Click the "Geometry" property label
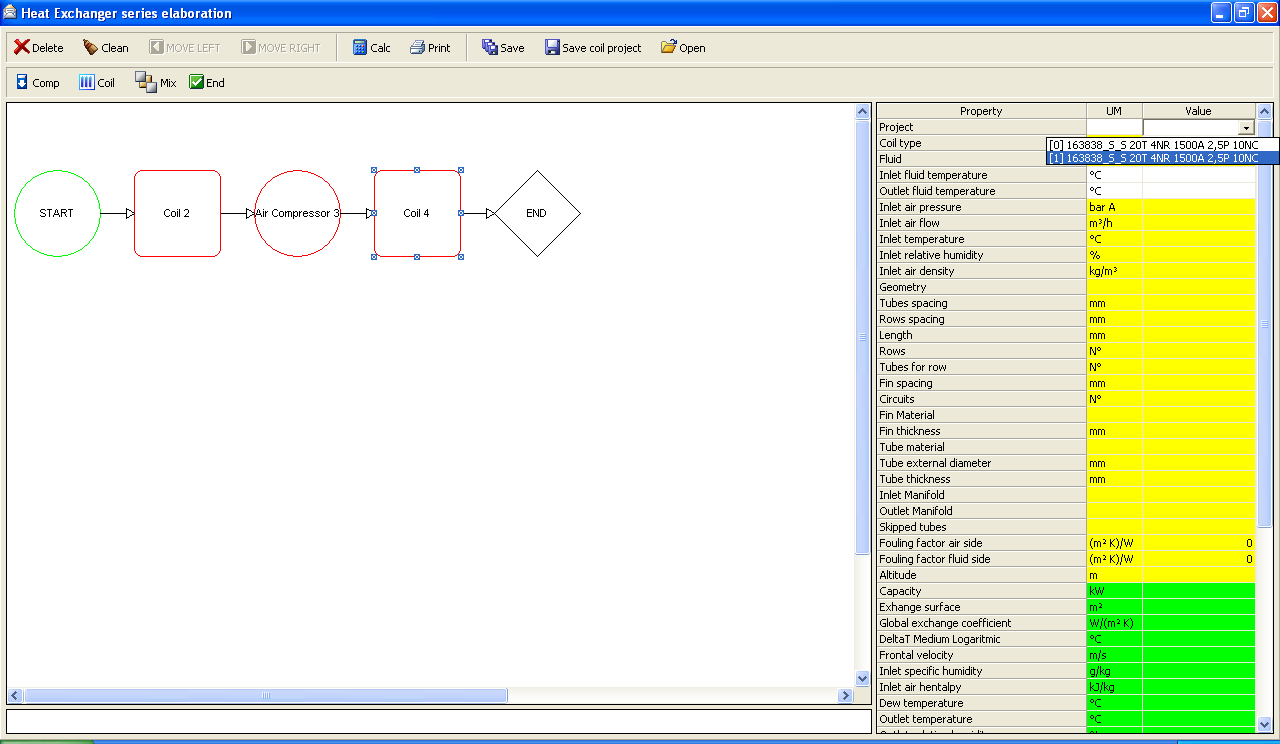Screen dimensions: 1280x744 pyautogui.click(x=903, y=287)
